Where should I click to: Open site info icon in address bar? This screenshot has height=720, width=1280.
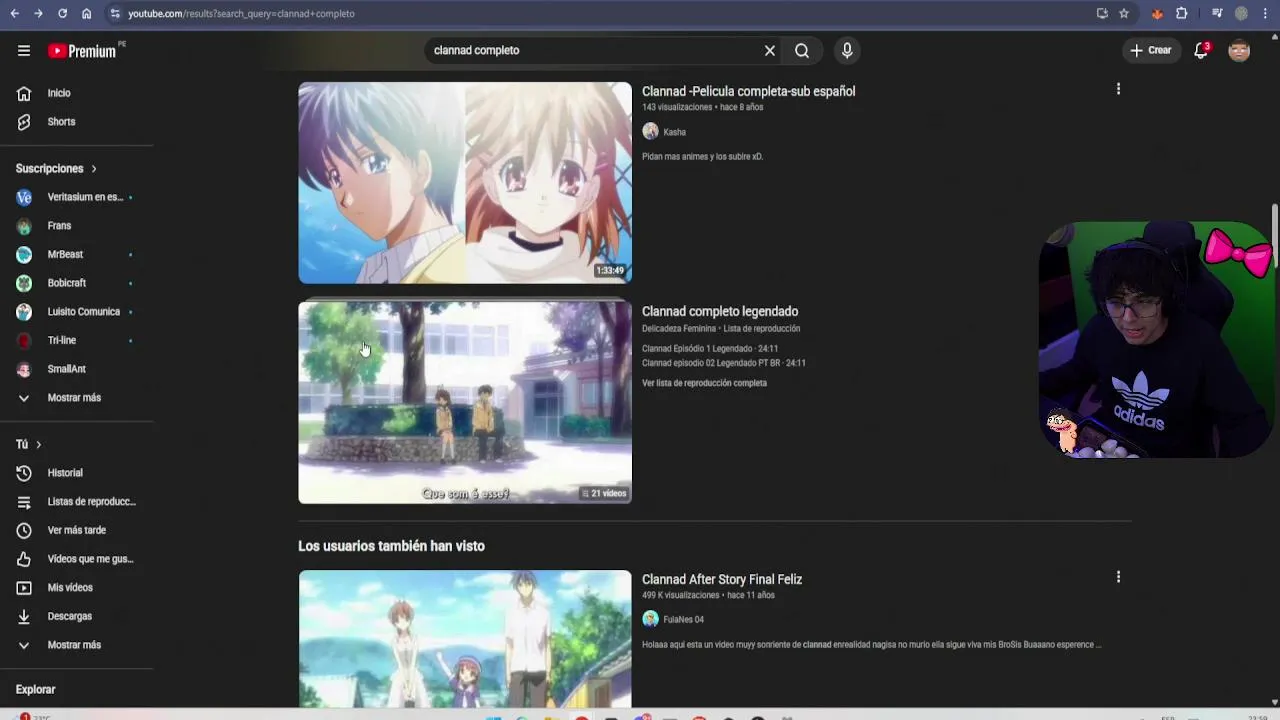[x=115, y=14]
